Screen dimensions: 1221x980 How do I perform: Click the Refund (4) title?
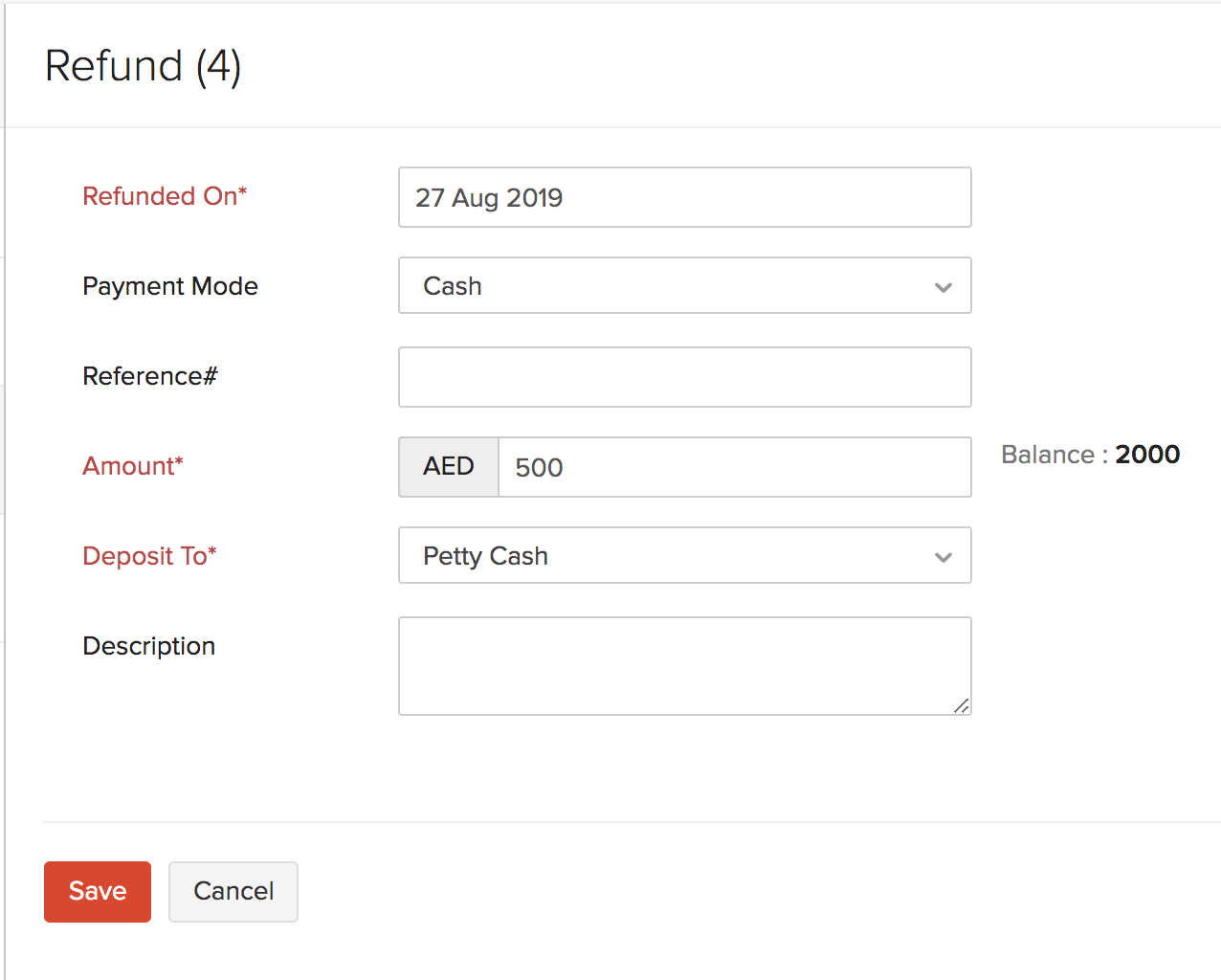144,65
